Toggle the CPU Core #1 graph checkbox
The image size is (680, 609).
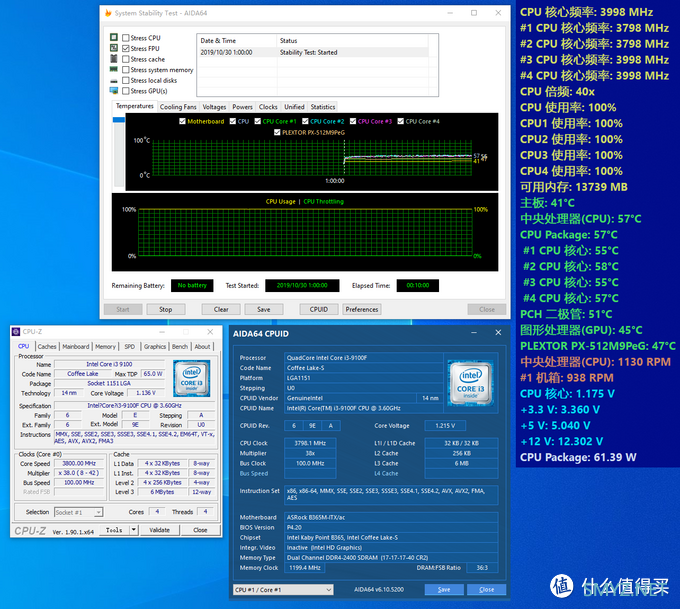coord(258,121)
